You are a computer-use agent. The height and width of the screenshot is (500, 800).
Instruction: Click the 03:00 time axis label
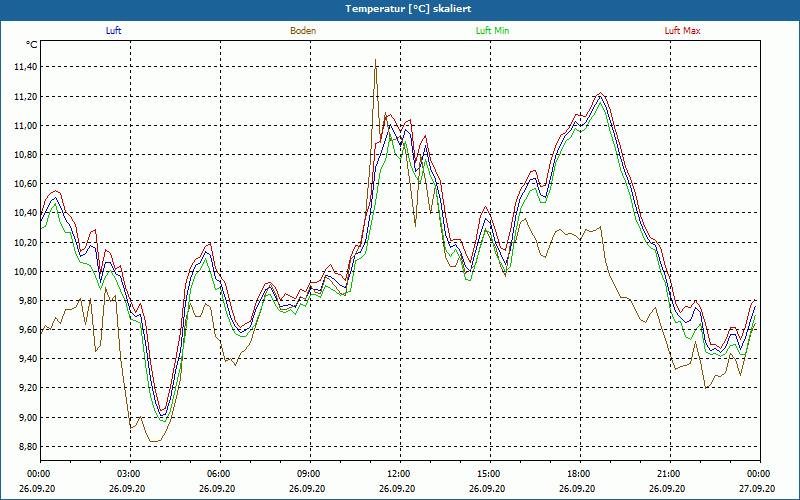[x=131, y=474]
